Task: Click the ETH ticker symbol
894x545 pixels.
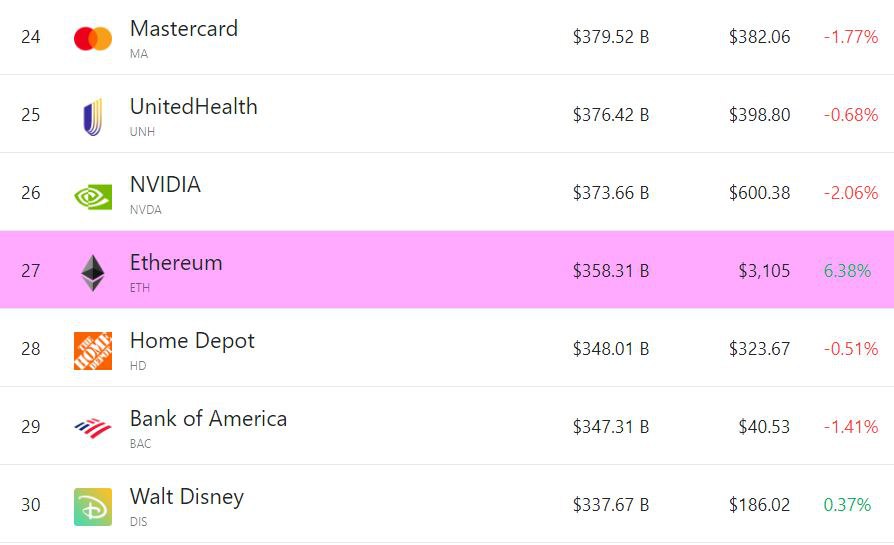Action: (x=140, y=288)
